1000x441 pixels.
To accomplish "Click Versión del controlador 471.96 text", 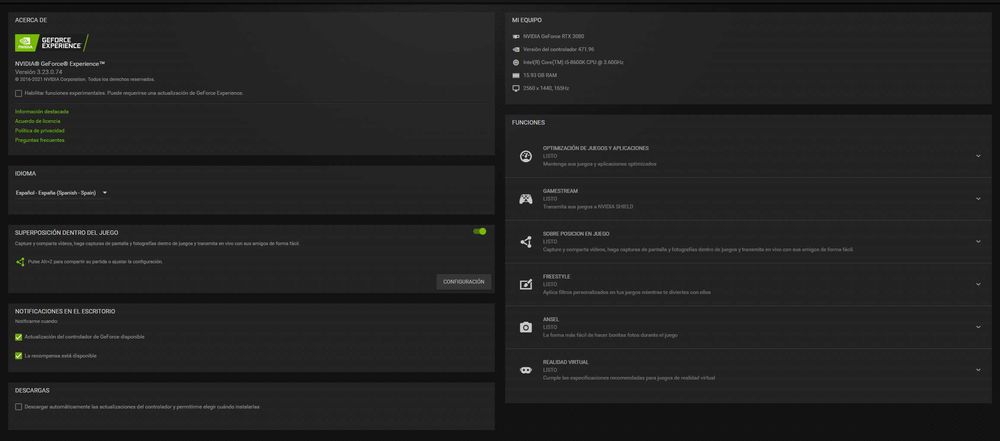I will (x=558, y=49).
